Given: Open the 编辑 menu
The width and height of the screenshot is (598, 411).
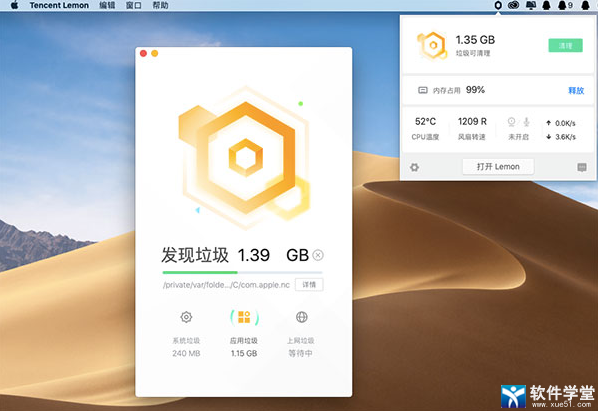Looking at the screenshot, I should 107,5.
